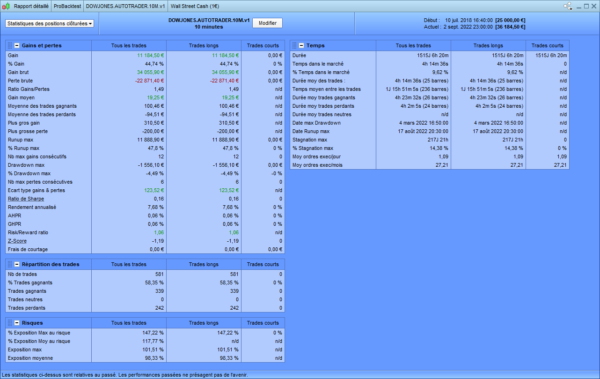Viewport: 600px width, 379px height.
Task: Select the 'Wall Street Cash (1€)' title tab
Action: coord(195,6)
